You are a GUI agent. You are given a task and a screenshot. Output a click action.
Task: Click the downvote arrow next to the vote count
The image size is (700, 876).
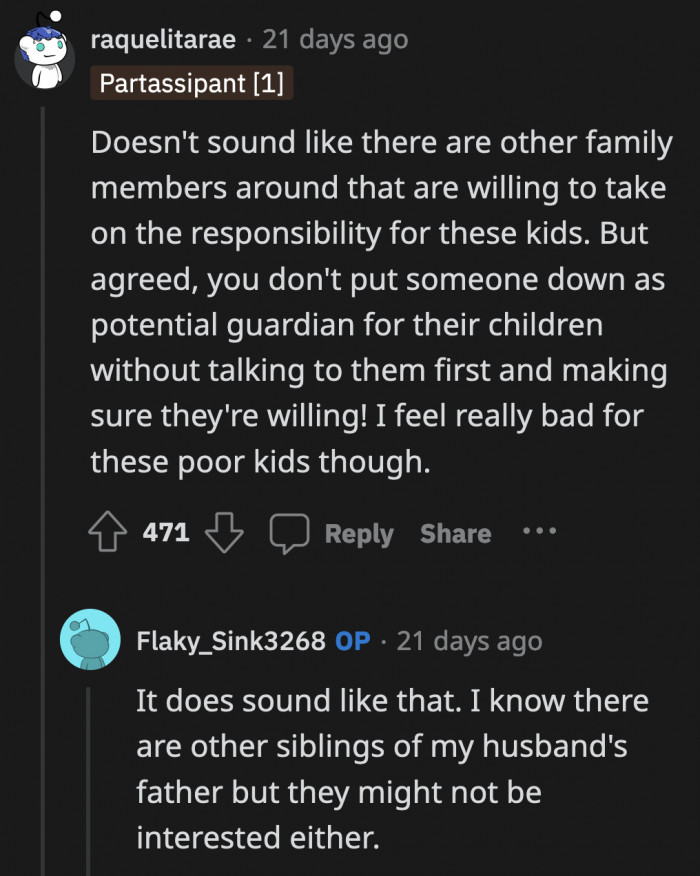coord(225,532)
